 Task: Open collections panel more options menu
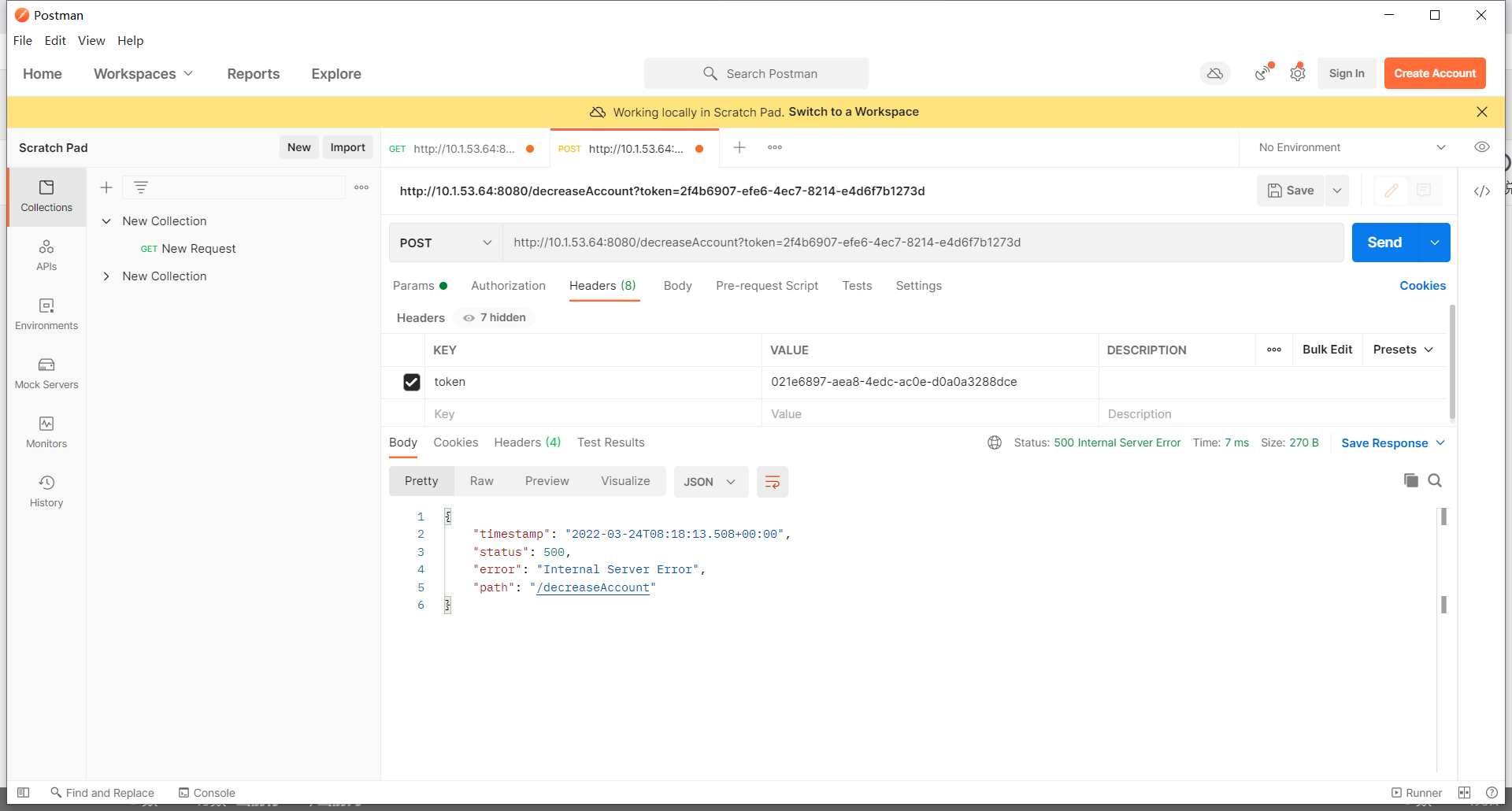point(361,187)
